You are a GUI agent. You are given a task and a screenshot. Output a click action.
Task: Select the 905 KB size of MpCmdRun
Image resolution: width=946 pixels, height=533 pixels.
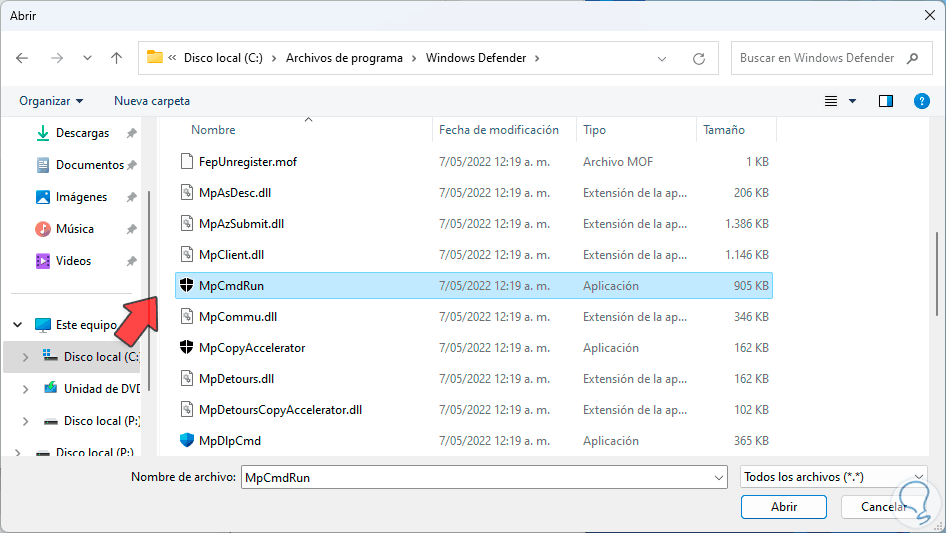(x=751, y=286)
